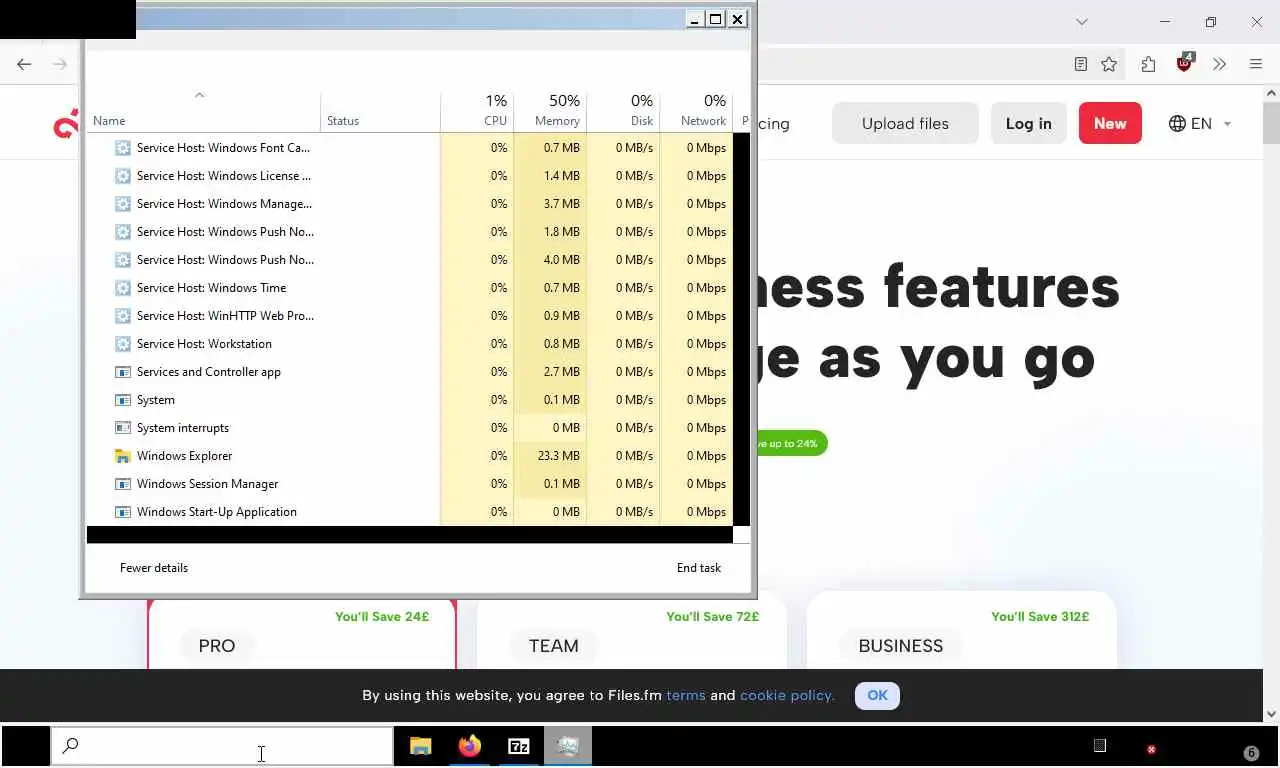Screen dimensions: 1280x768
Task: Open the browser tab list dropdown arrow
Action: click(x=1081, y=22)
